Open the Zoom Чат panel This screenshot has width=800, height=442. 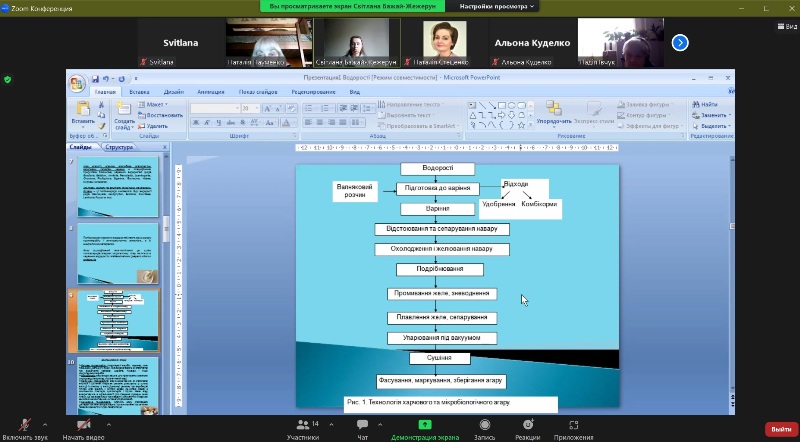click(x=363, y=429)
